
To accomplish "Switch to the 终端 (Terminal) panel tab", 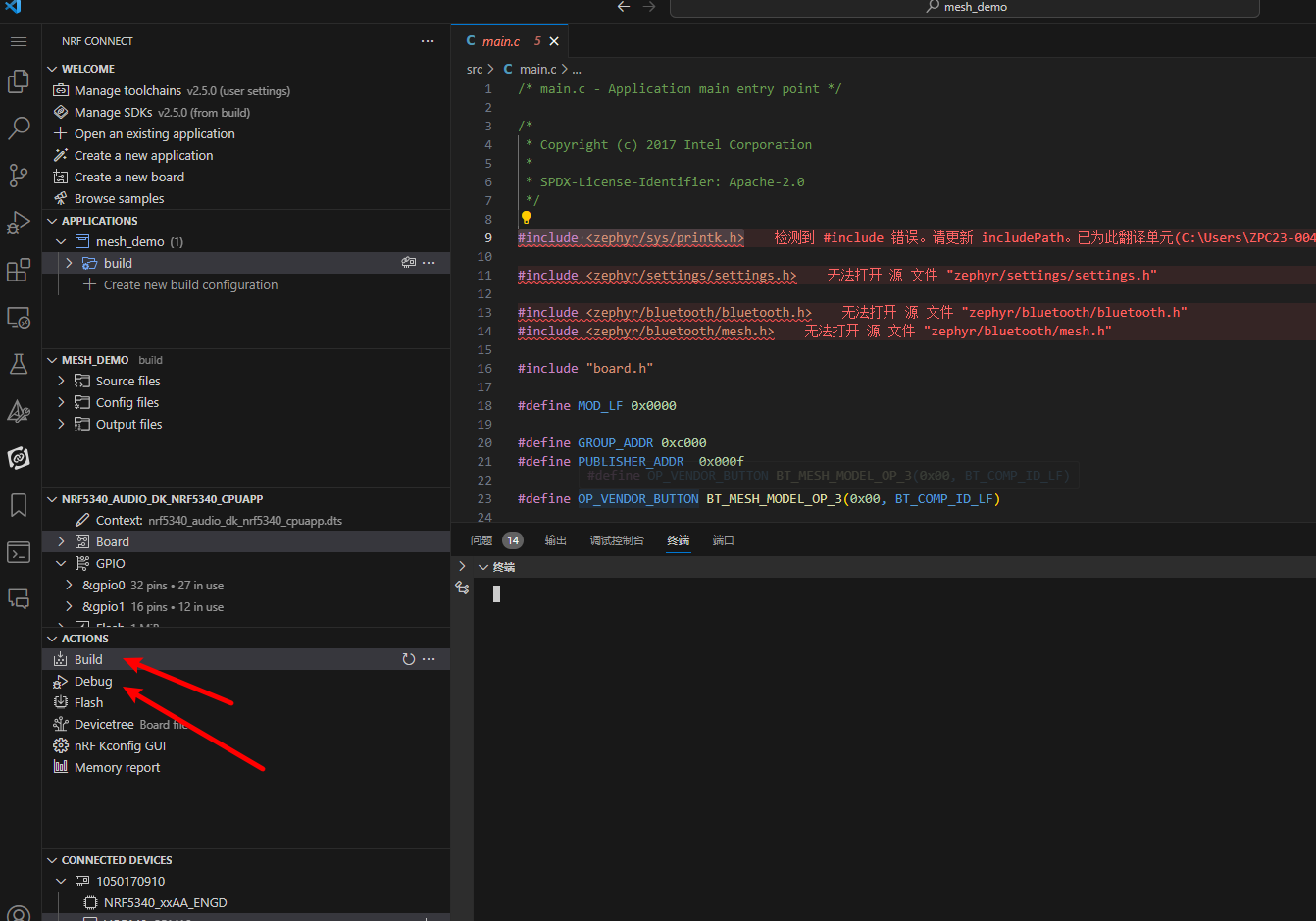I will [679, 540].
